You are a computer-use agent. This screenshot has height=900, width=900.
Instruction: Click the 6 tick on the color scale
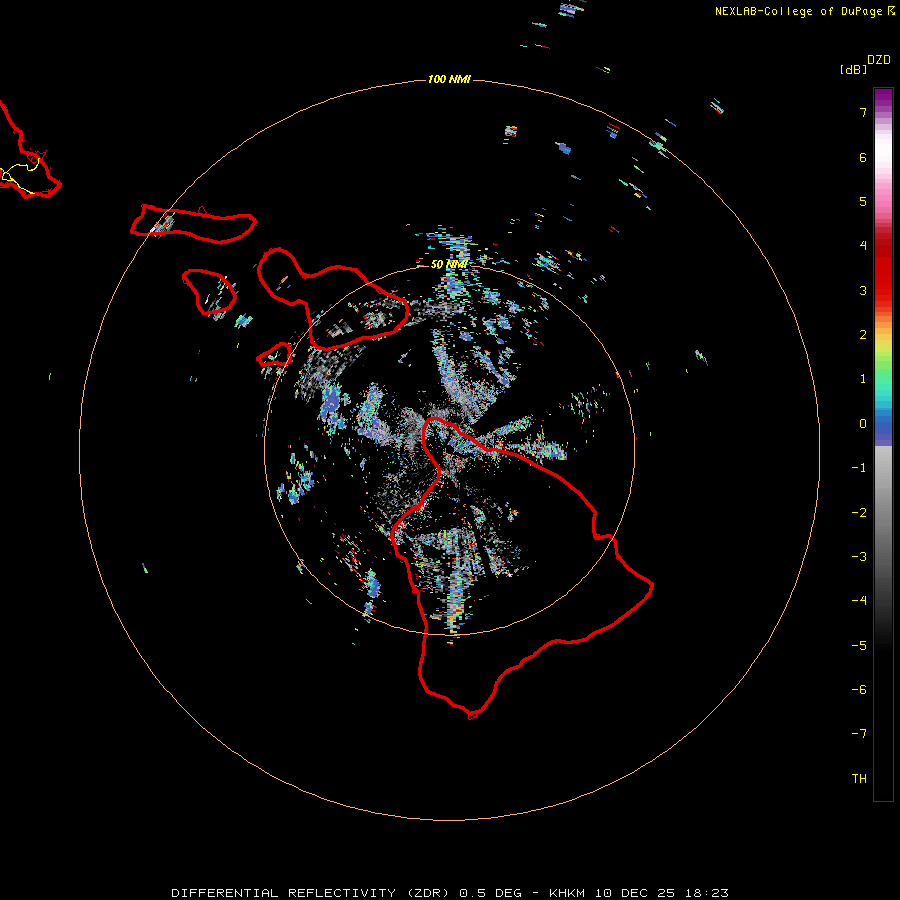coord(863,157)
